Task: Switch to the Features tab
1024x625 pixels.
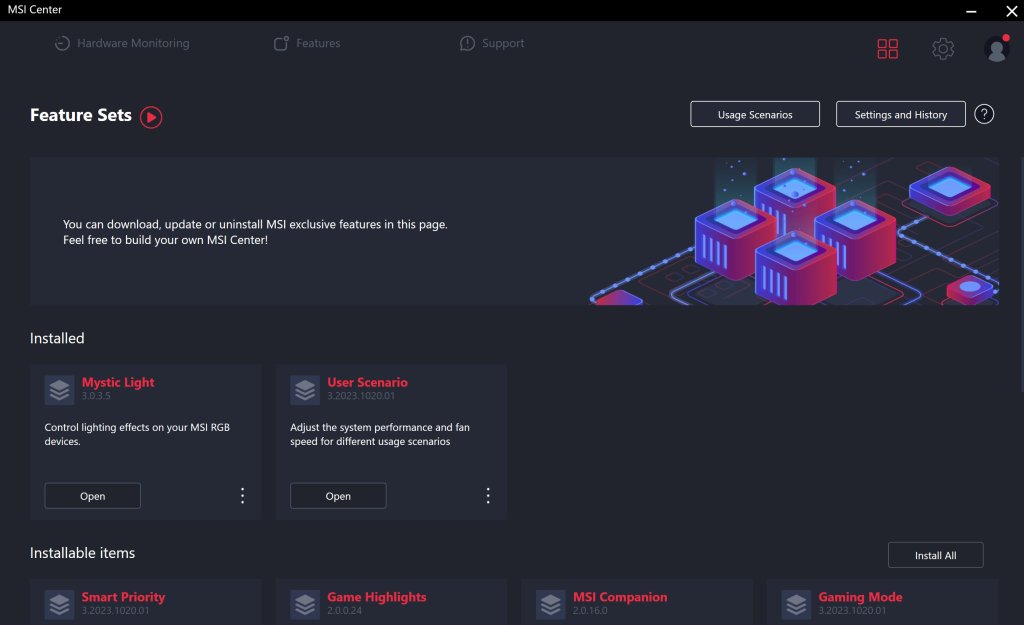Action: click(307, 43)
